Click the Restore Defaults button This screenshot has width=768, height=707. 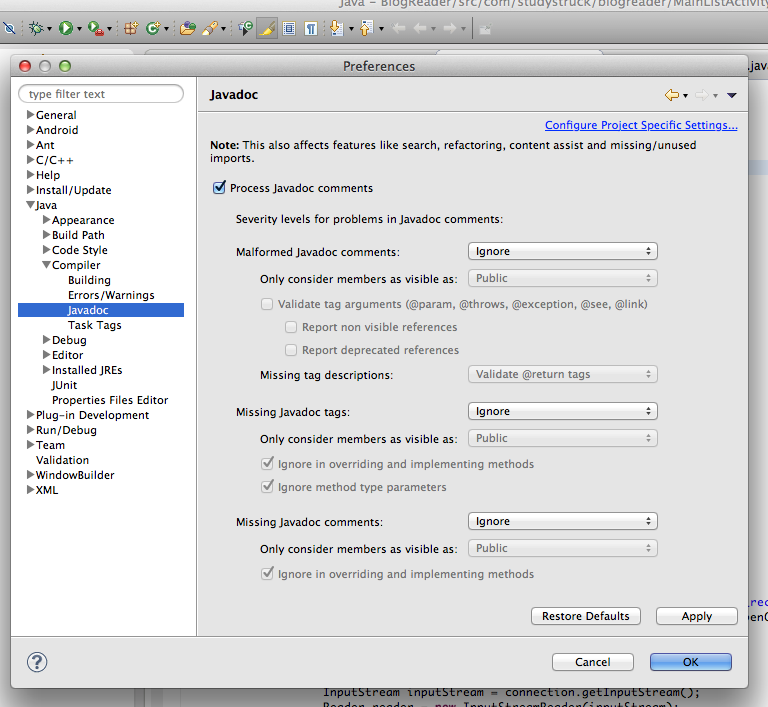pyautogui.click(x=586, y=616)
